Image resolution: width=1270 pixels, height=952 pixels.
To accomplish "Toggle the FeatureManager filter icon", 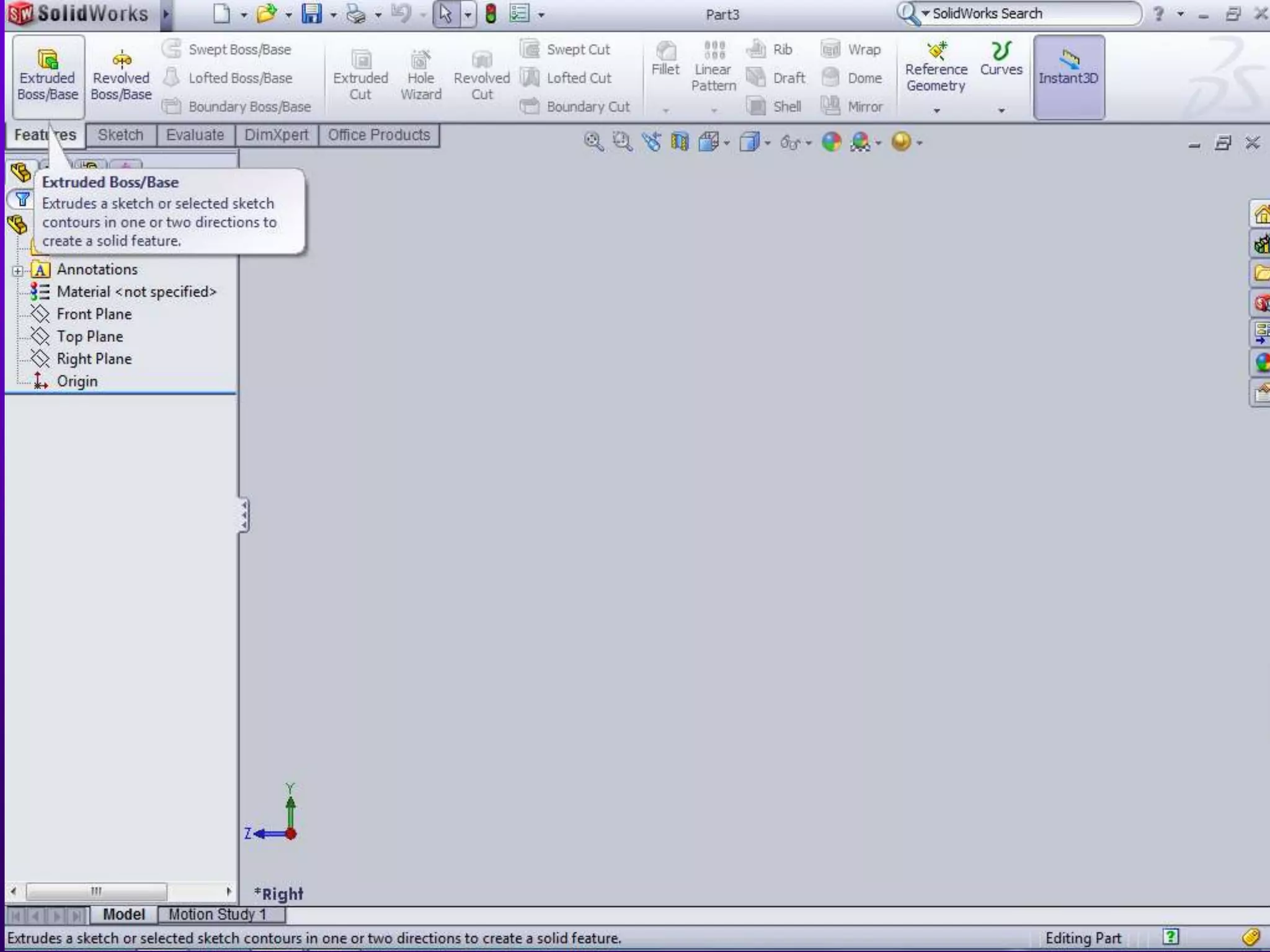I will tap(22, 200).
